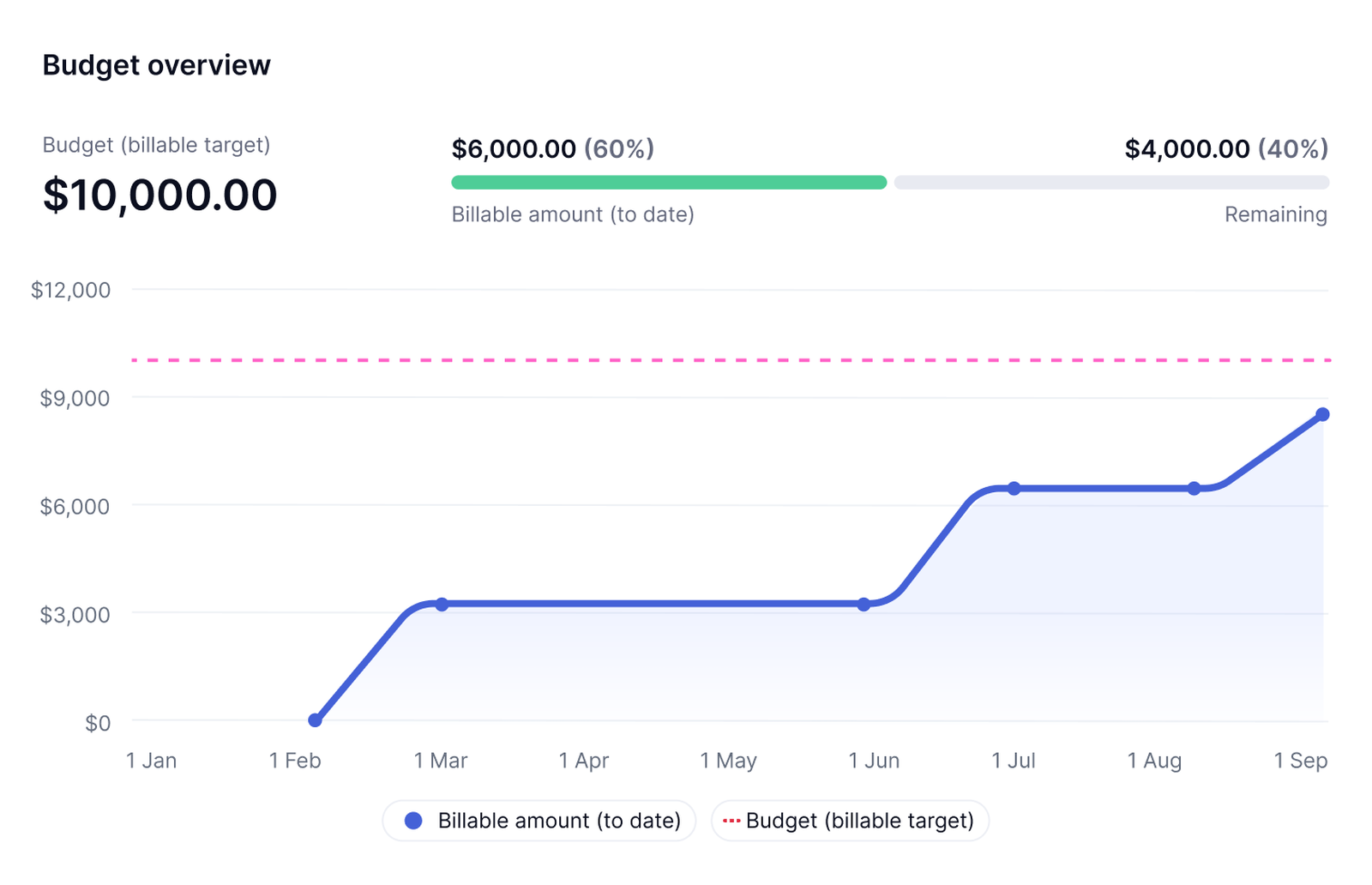Click the $9,000 y-axis label
The image size is (1372, 885).
pos(75,398)
